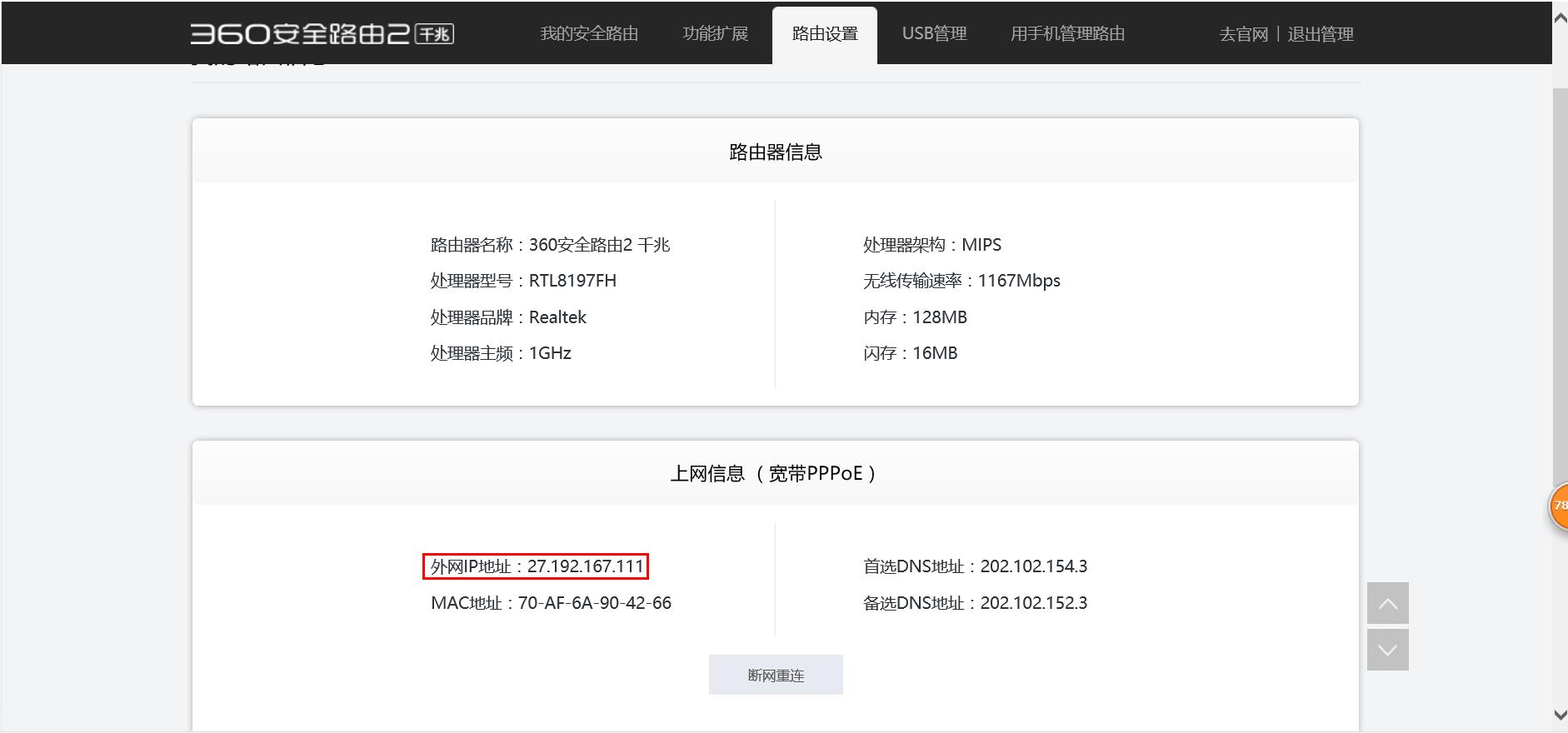Select the 外网IP地址 27.192.167.111 text

click(x=536, y=566)
